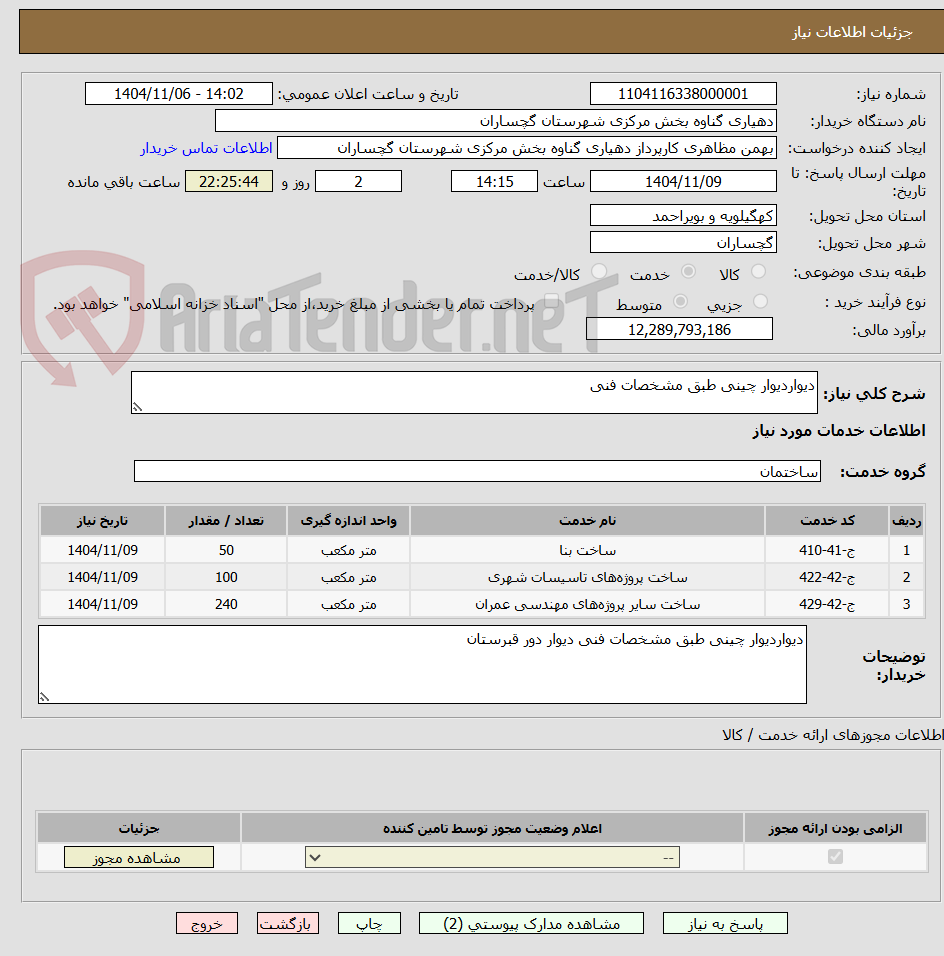Click the اعلام وضعیت مجوز توسط تامین کننده header
The height and width of the screenshot is (956, 944).
click(x=492, y=828)
